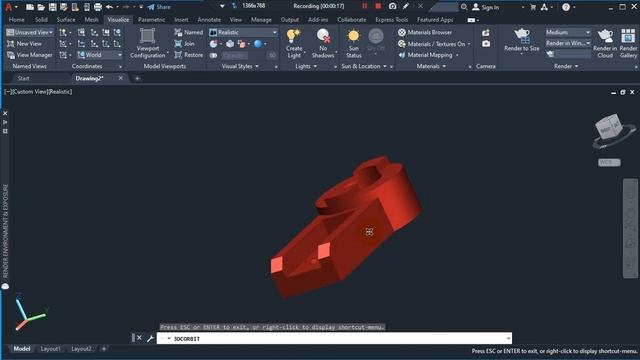Open View Manager
The image size is (640, 360).
[x=30, y=55]
